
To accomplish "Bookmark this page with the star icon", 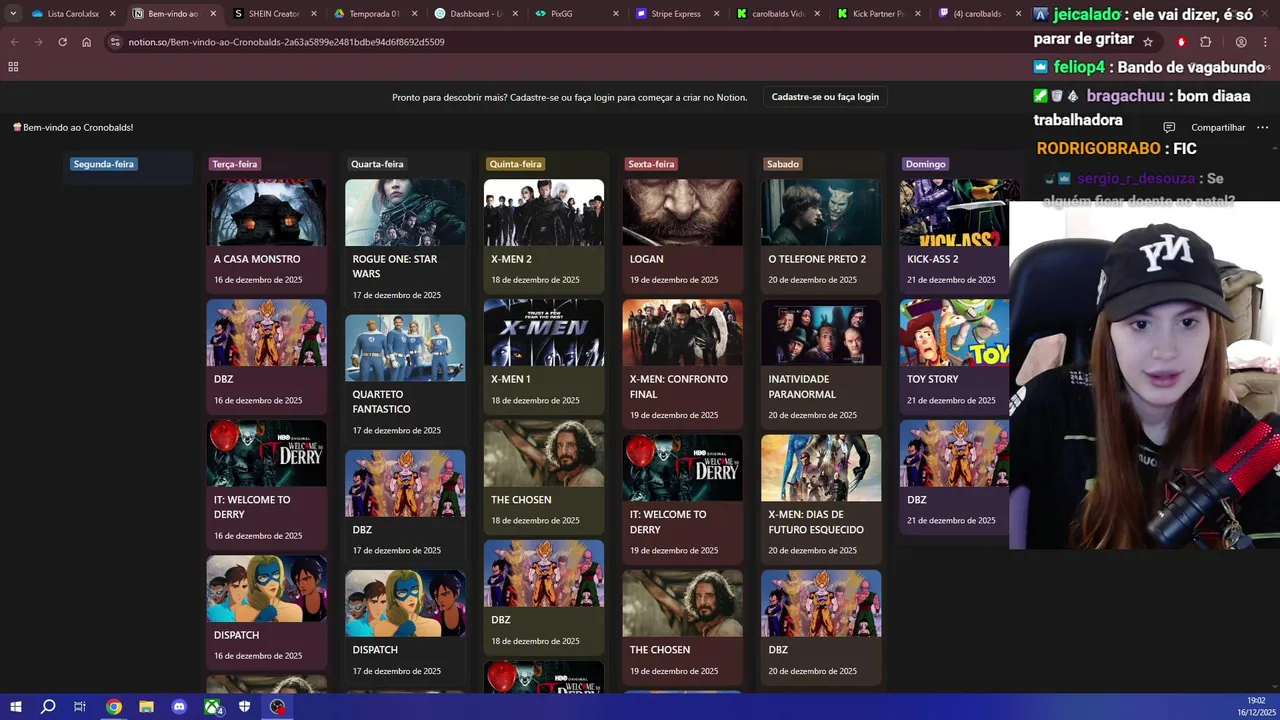I will pos(1148,42).
